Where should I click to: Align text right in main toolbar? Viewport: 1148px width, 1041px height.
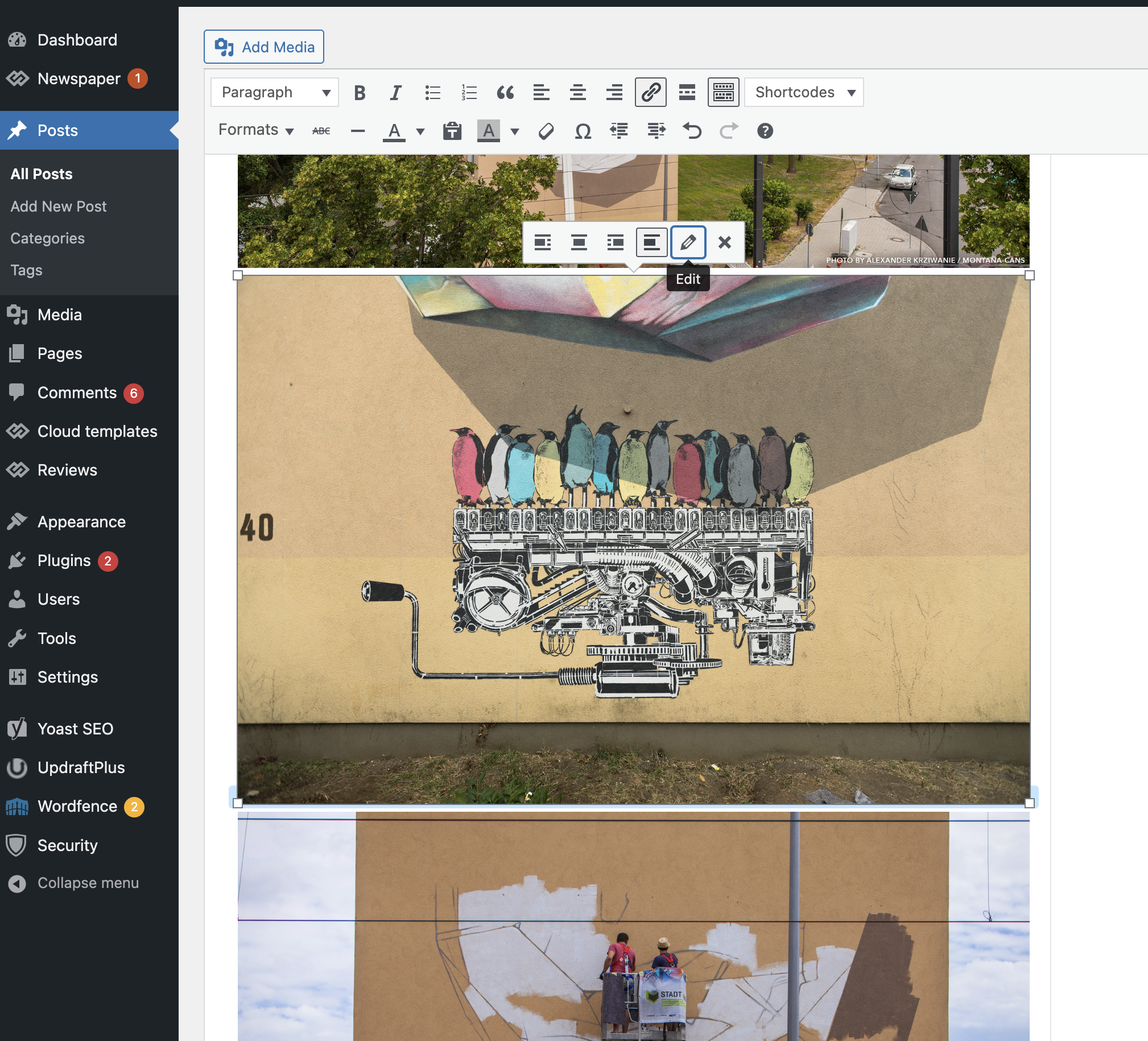tap(614, 92)
